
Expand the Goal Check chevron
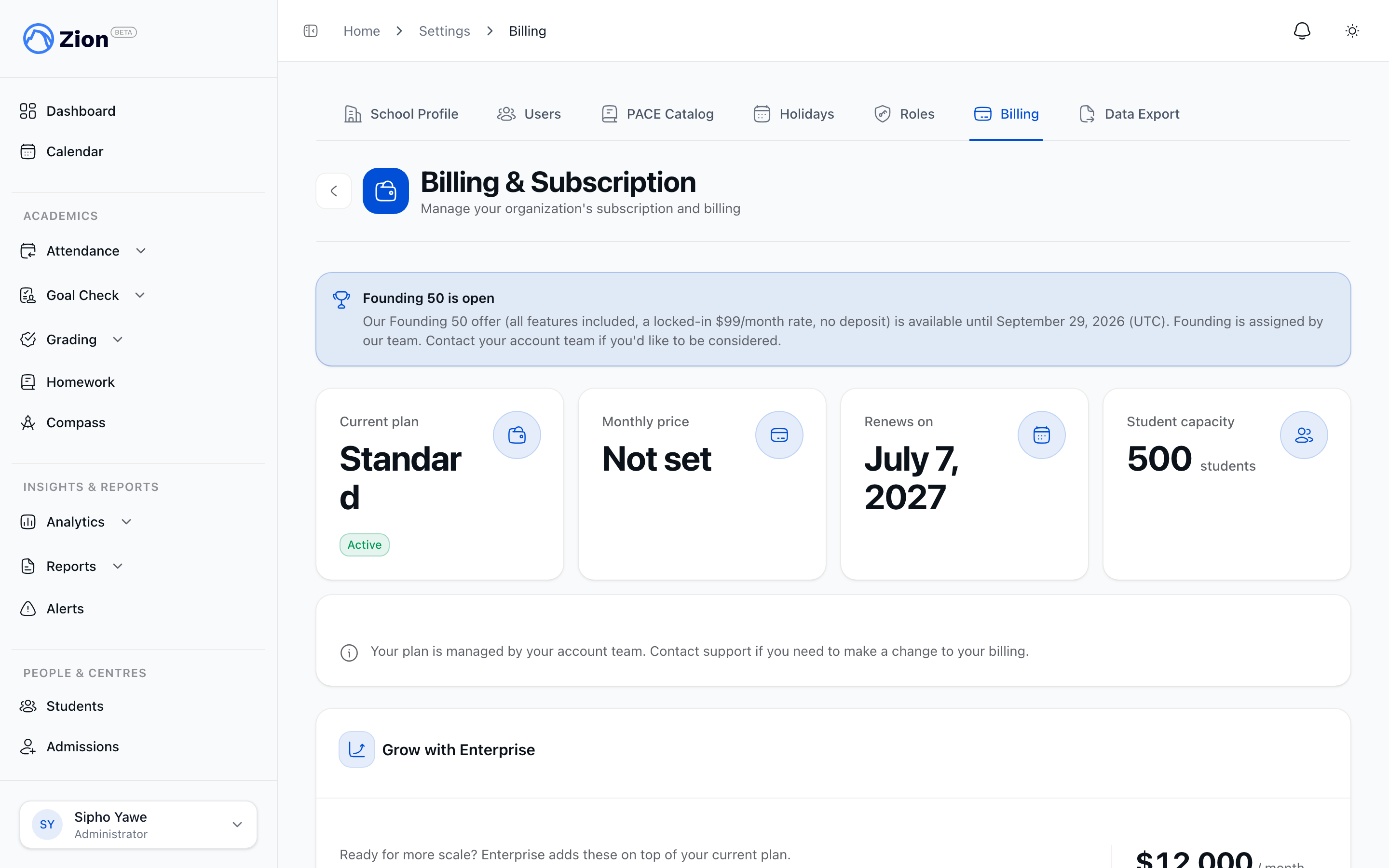pos(140,295)
